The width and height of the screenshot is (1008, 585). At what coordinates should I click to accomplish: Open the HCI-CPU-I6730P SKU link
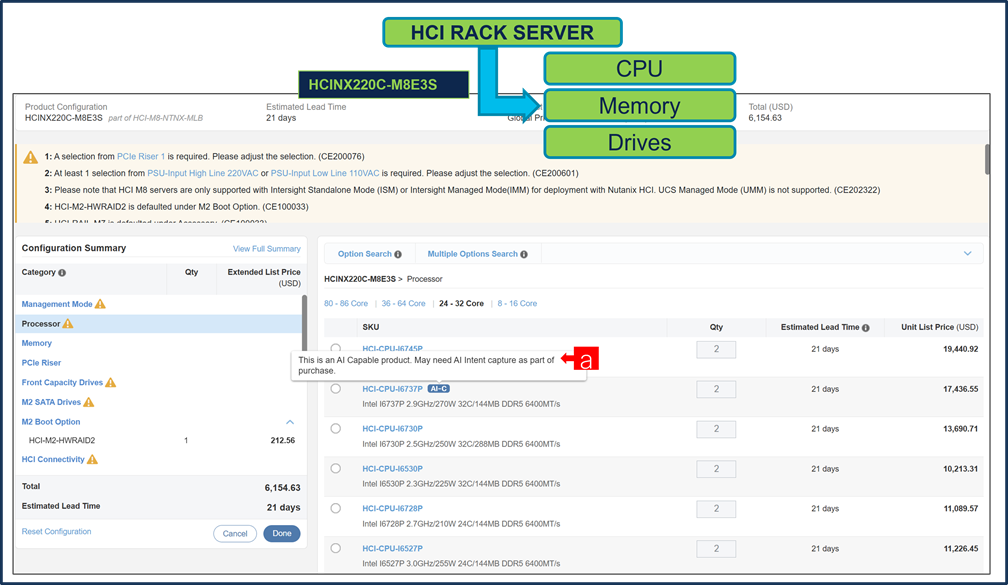click(392, 429)
